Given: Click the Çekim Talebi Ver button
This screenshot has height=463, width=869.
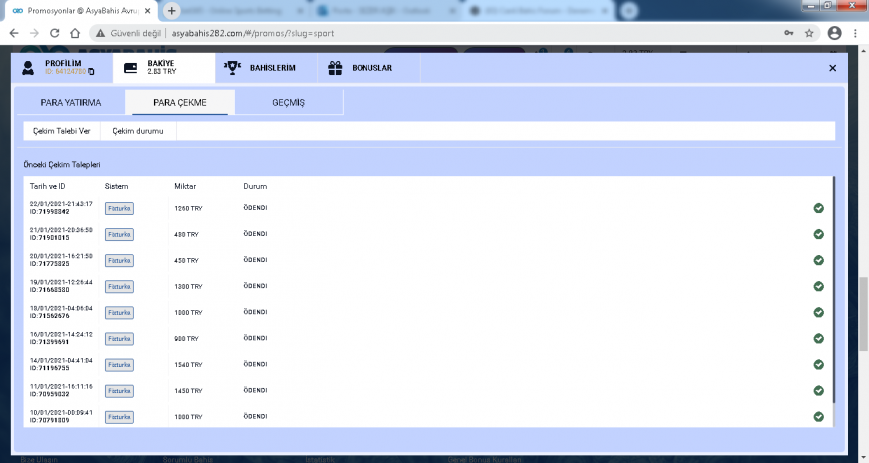Looking at the screenshot, I should tap(62, 131).
